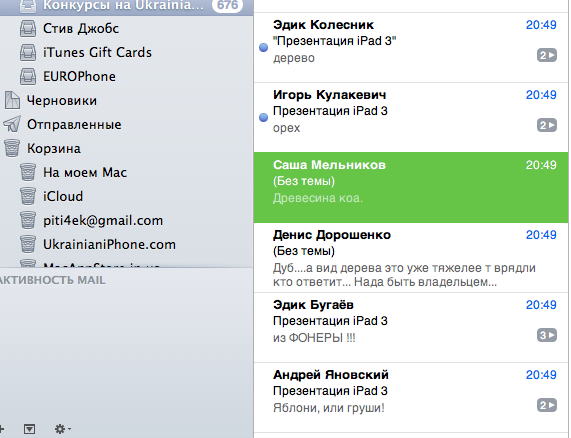Click the орех preview text

tap(286, 128)
